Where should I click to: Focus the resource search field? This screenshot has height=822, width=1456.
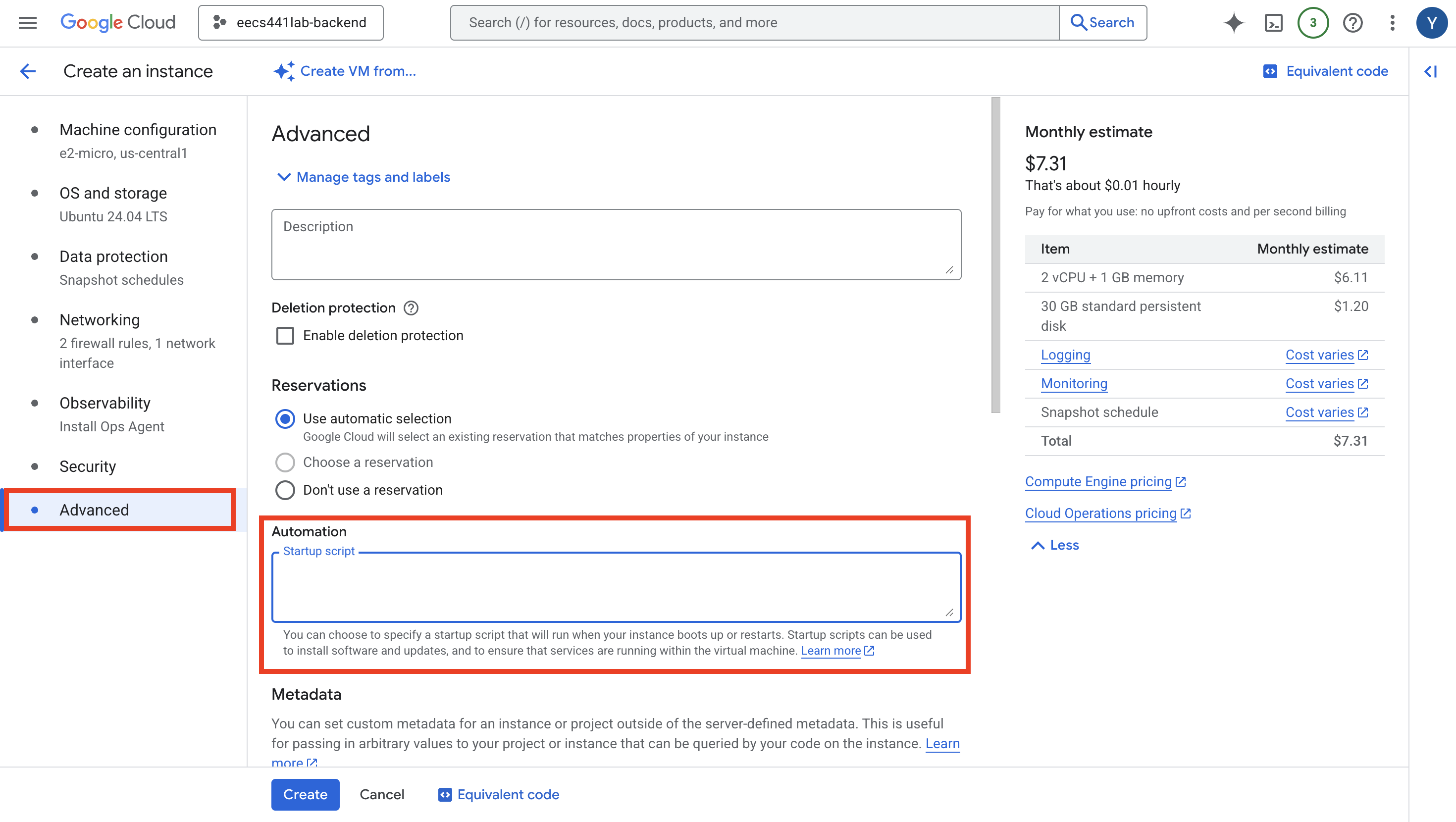coord(755,23)
